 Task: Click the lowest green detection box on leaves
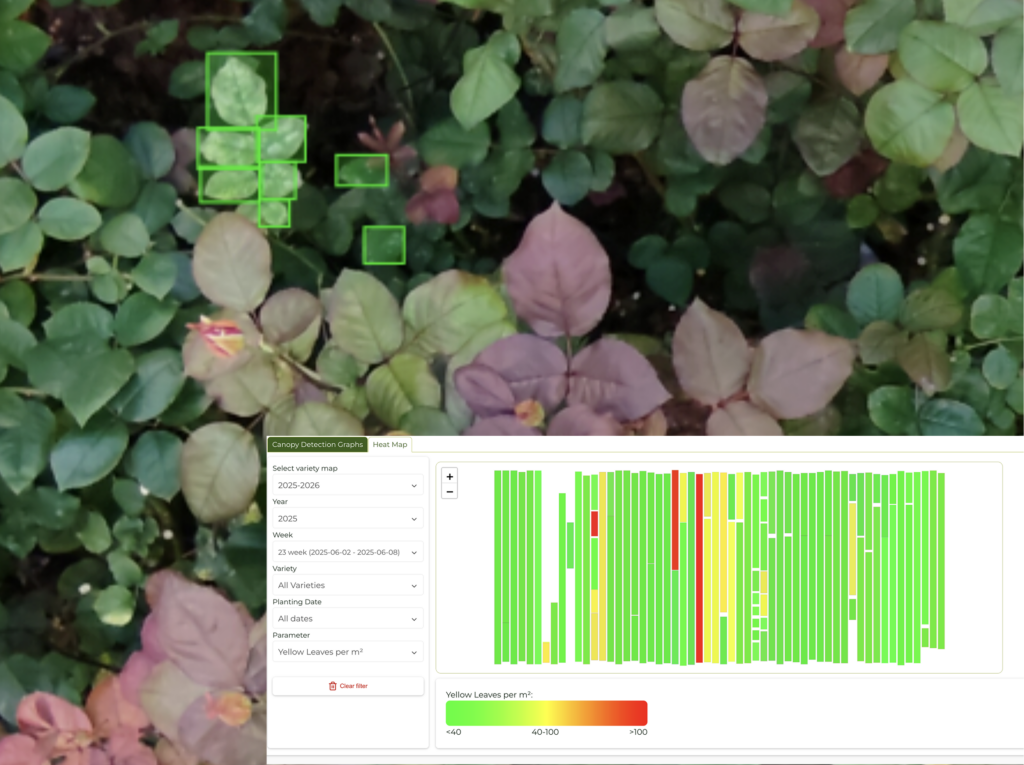(x=384, y=245)
